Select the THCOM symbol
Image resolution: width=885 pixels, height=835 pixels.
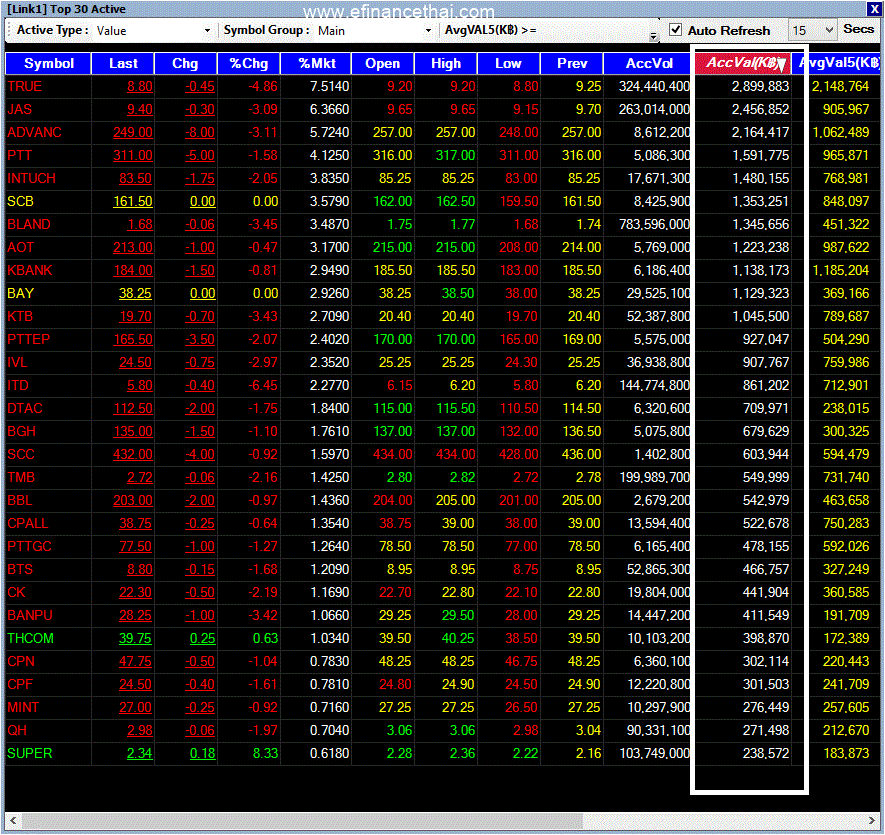(x=30, y=639)
